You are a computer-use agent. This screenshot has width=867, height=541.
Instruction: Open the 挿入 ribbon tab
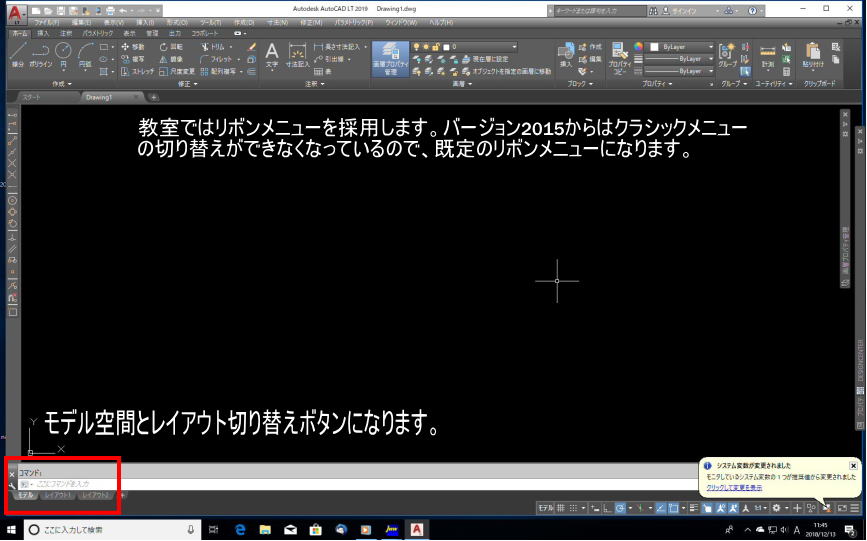pyautogui.click(x=43, y=34)
